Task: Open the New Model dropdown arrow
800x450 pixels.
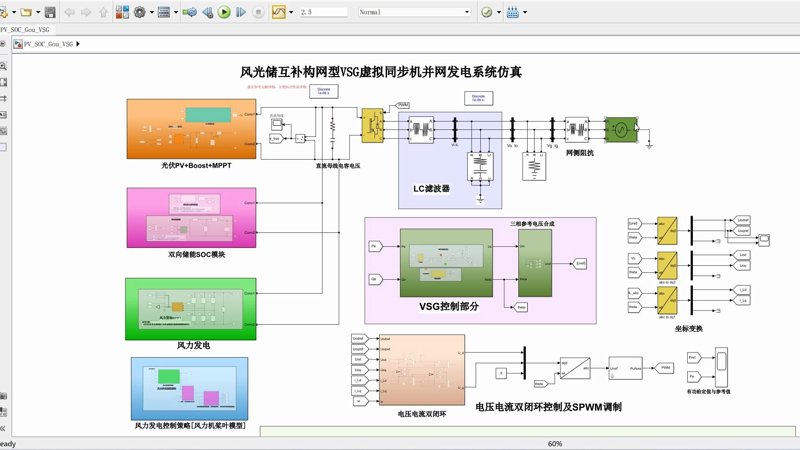Action: tap(13, 12)
